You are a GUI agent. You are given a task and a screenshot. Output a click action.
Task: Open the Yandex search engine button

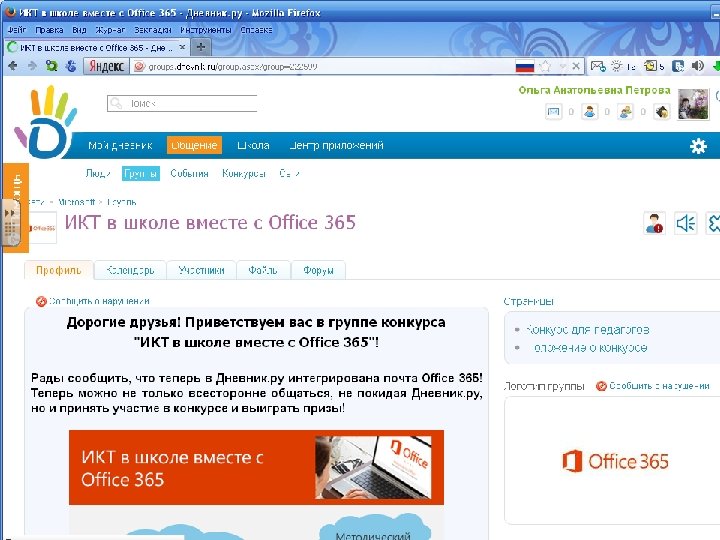coord(106,67)
